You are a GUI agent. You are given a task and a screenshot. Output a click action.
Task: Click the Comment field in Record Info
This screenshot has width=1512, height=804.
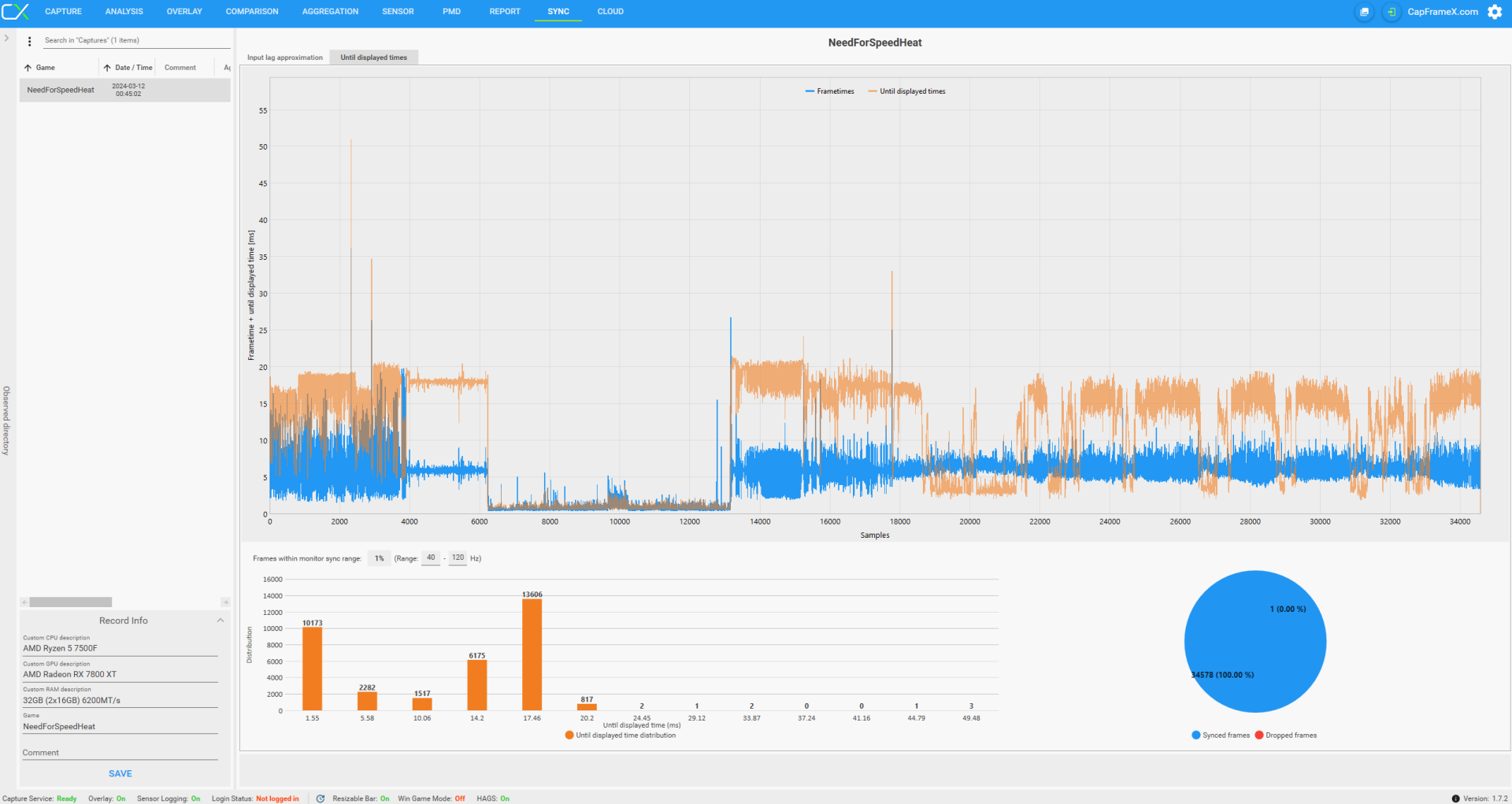pos(120,753)
